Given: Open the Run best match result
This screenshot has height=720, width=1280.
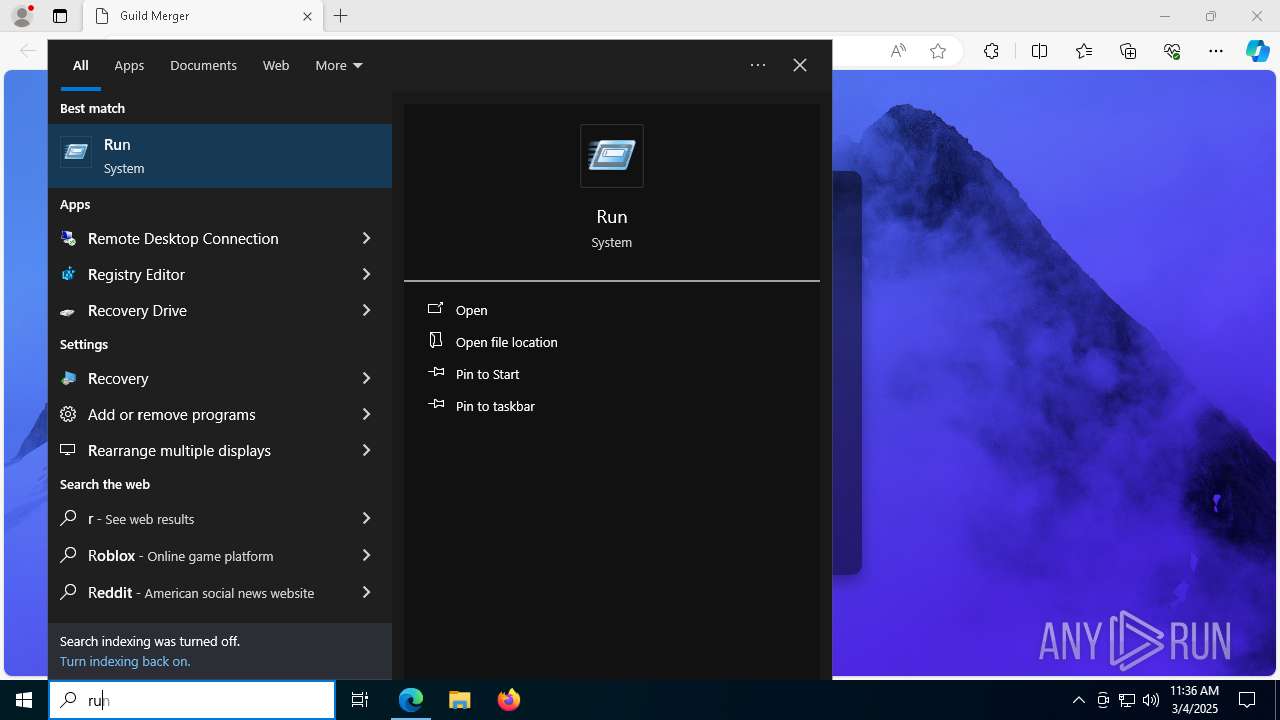Looking at the screenshot, I should click(x=220, y=156).
